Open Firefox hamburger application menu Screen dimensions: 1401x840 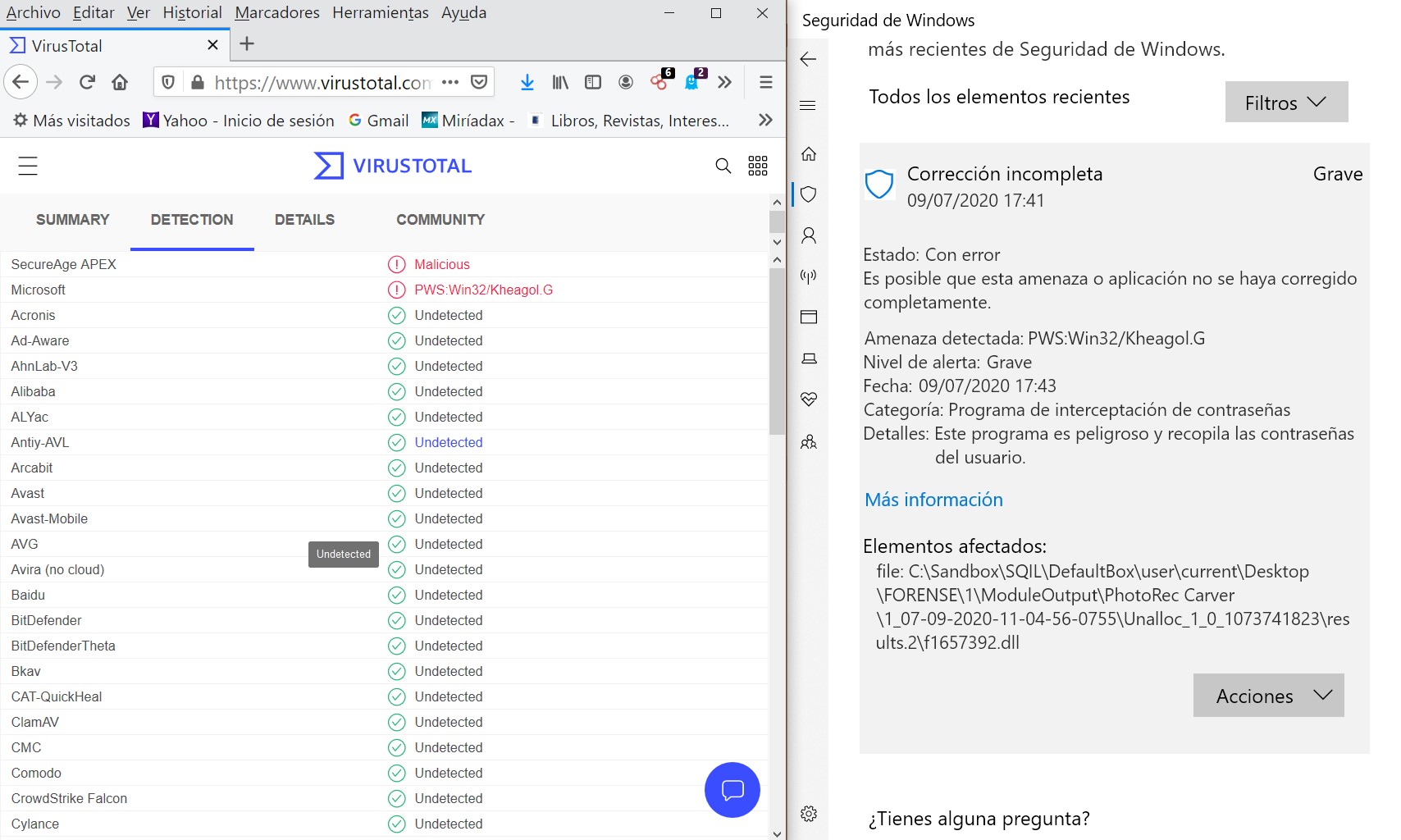pyautogui.click(x=766, y=82)
